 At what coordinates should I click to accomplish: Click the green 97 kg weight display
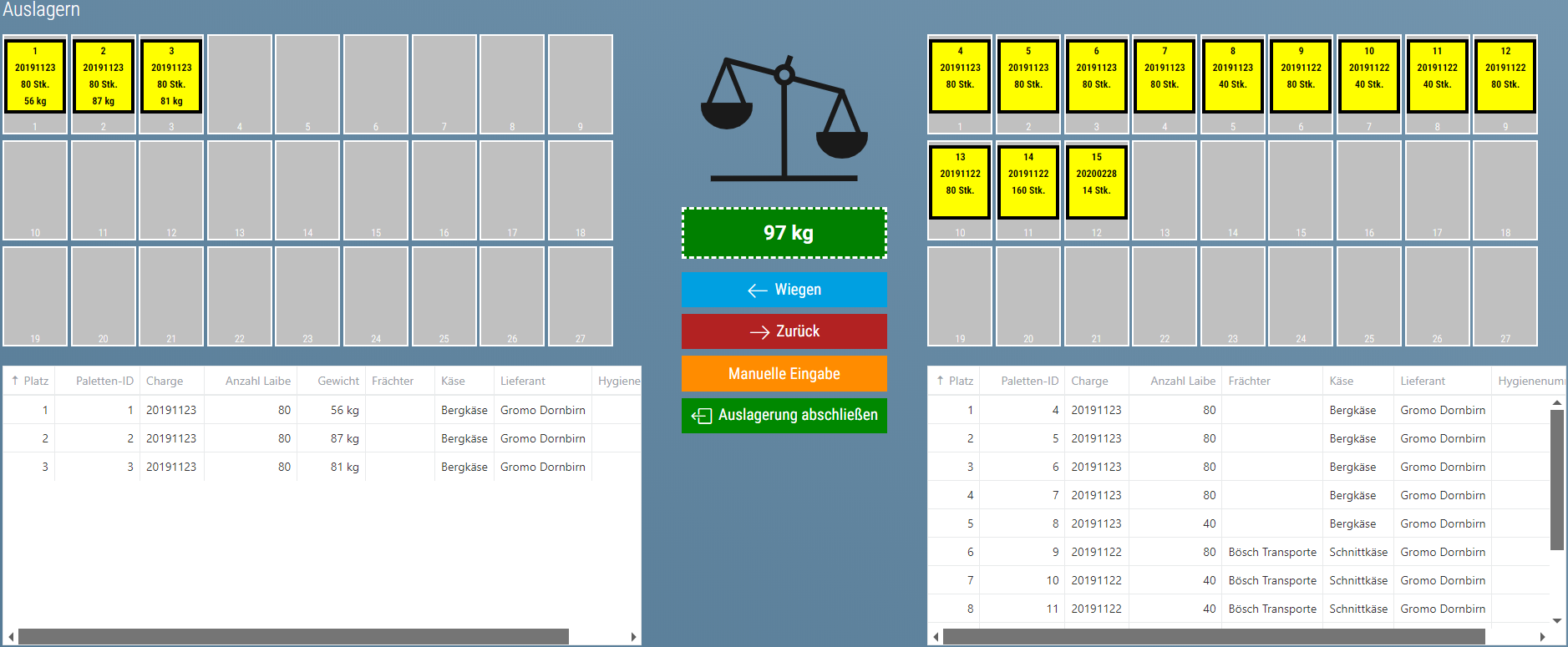click(x=784, y=233)
